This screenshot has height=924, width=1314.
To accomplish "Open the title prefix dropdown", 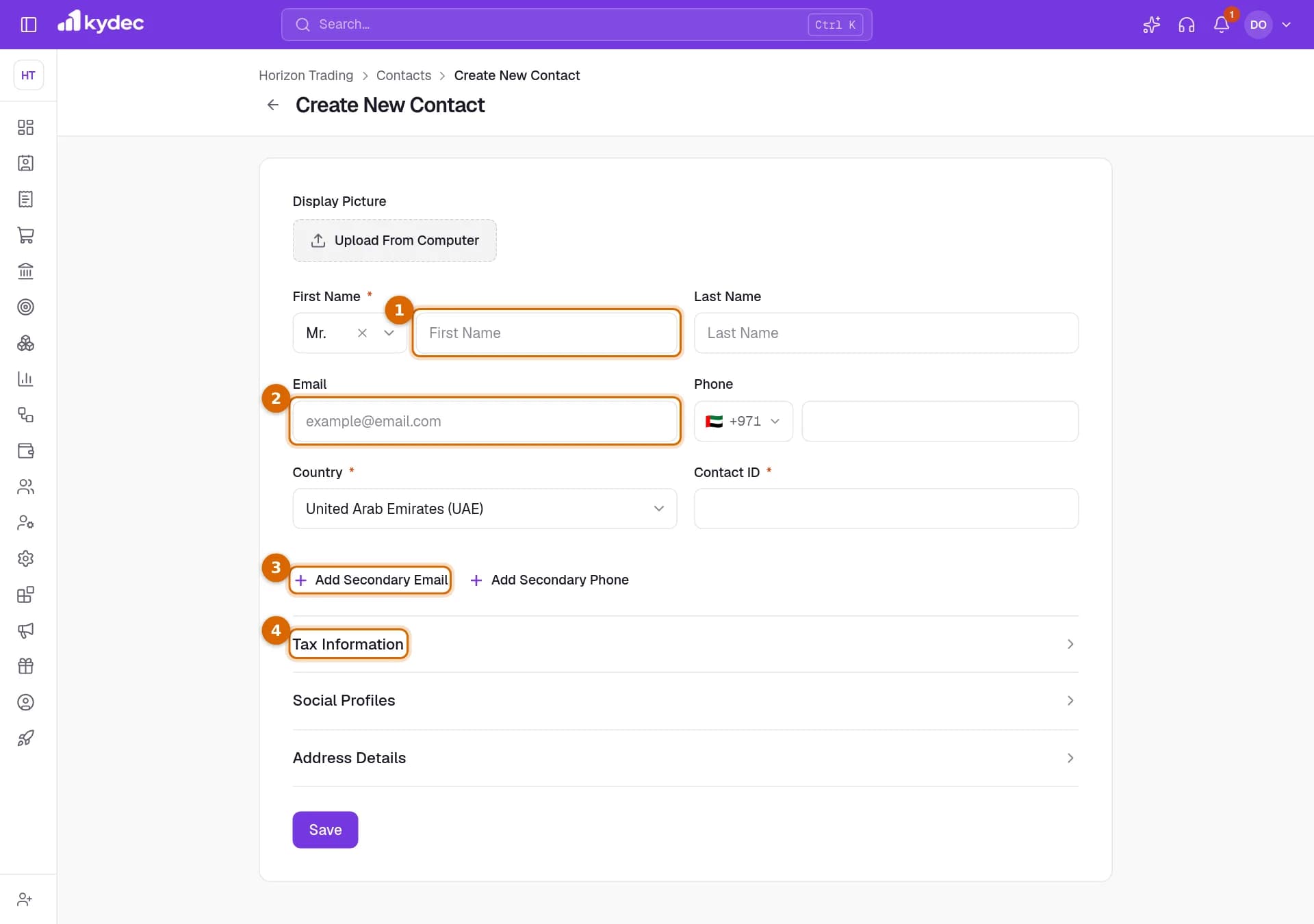I will coord(389,333).
